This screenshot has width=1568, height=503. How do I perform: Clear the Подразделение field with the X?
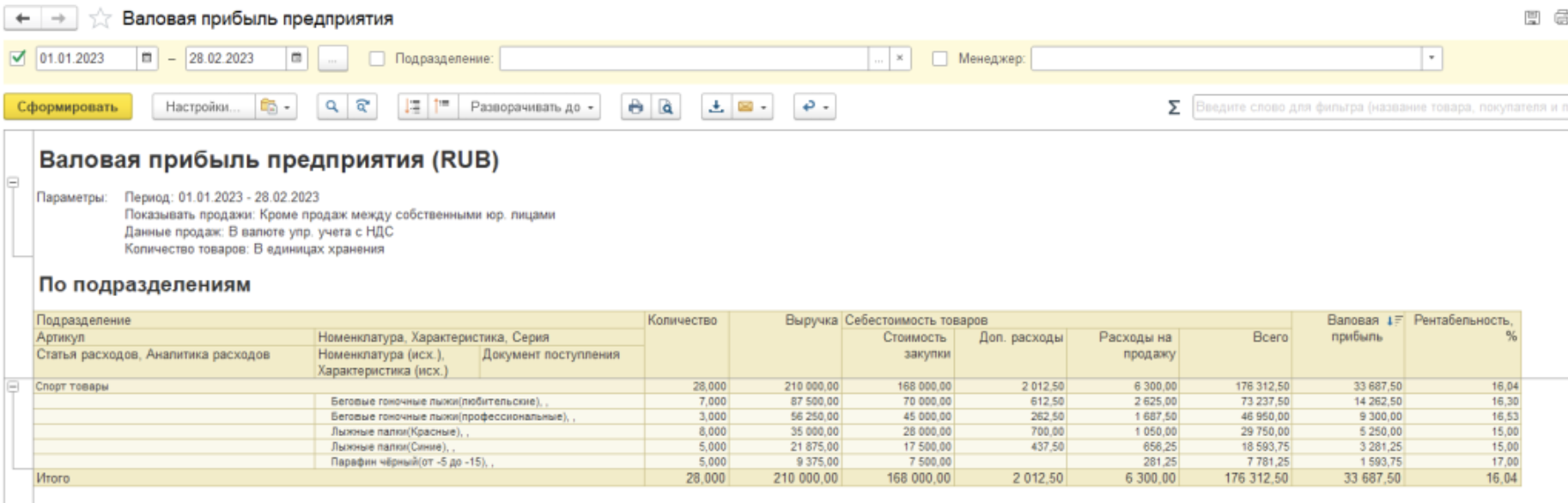tap(899, 58)
